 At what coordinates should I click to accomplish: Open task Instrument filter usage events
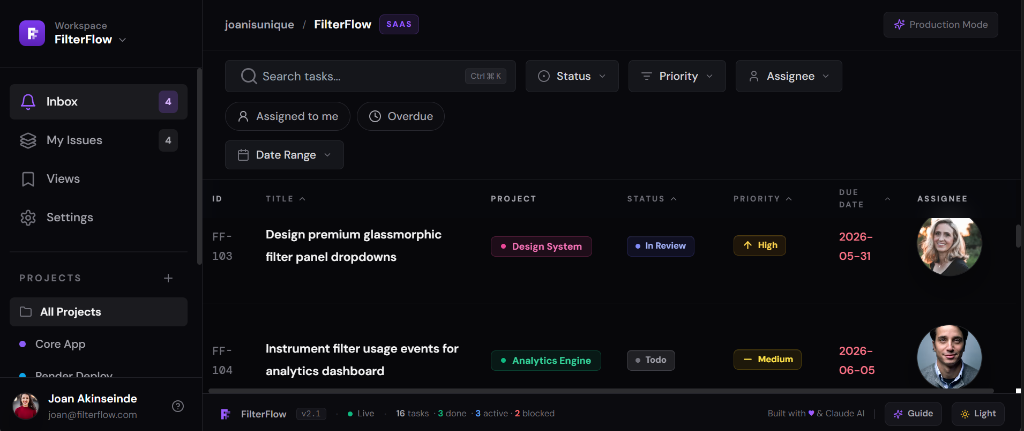coord(362,360)
